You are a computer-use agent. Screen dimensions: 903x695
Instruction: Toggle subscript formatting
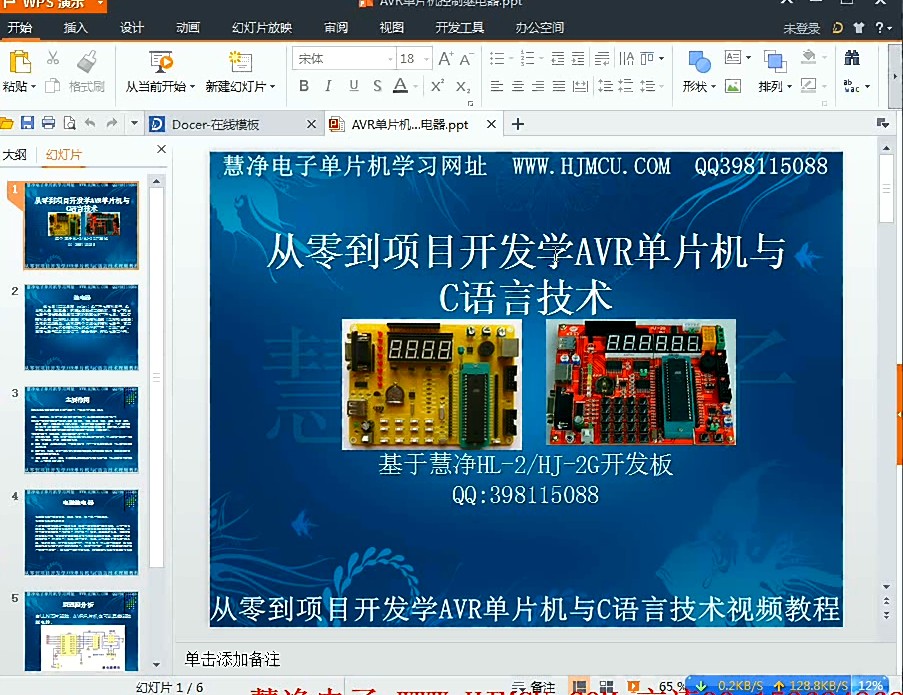(x=463, y=87)
